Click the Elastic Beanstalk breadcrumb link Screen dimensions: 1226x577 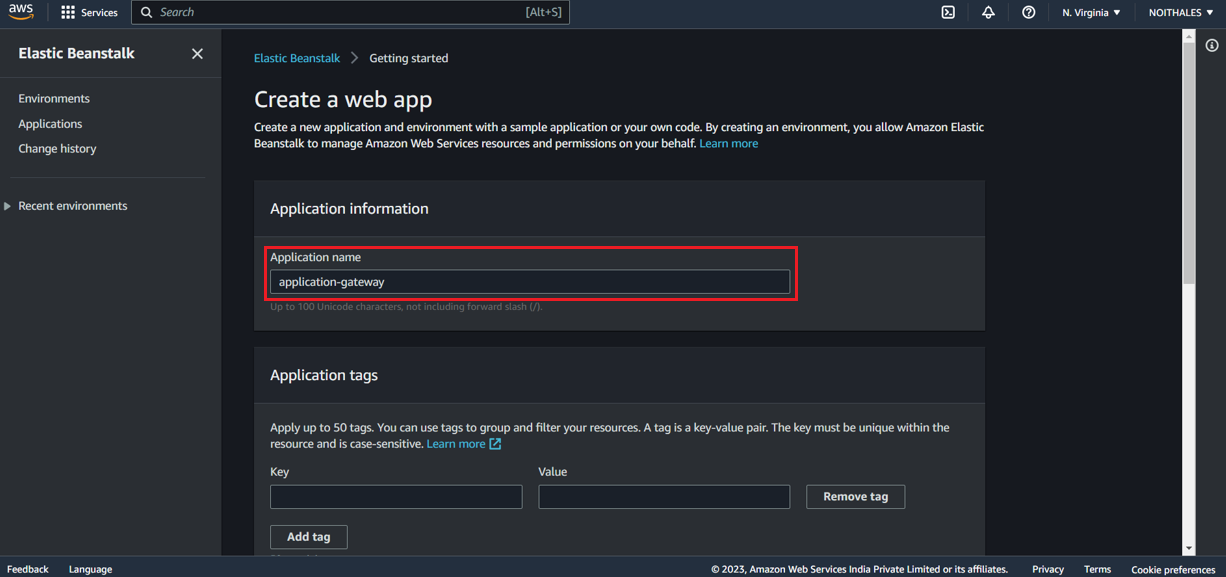click(296, 58)
